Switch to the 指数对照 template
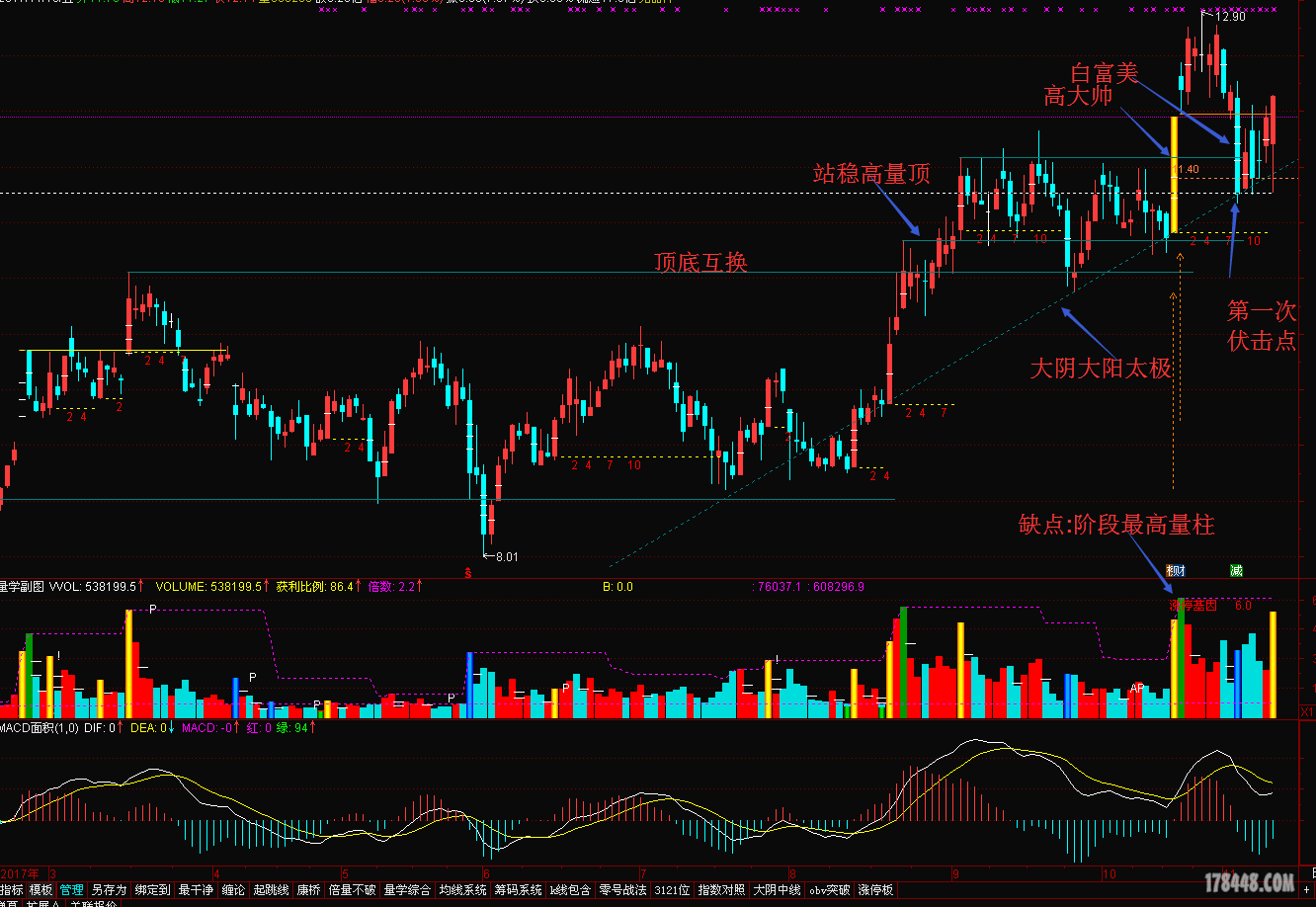Viewport: 1316px width, 907px height. (x=722, y=889)
